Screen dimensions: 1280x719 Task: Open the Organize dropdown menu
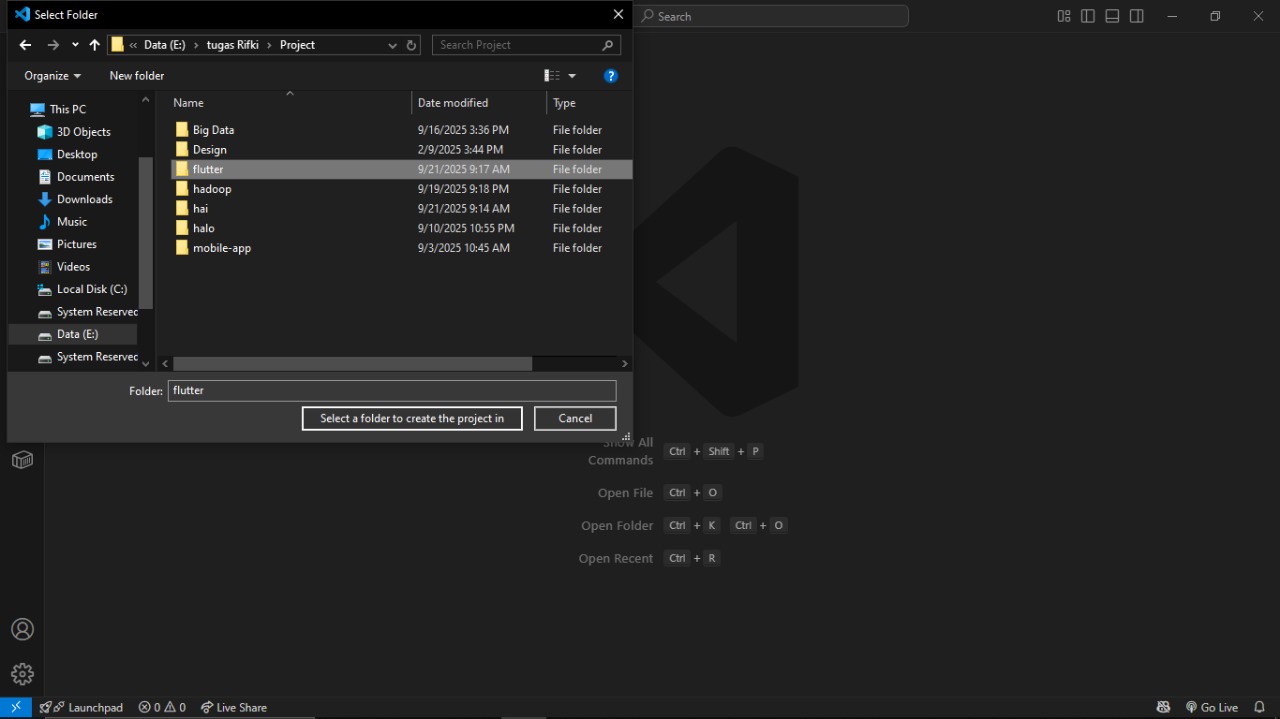53,76
